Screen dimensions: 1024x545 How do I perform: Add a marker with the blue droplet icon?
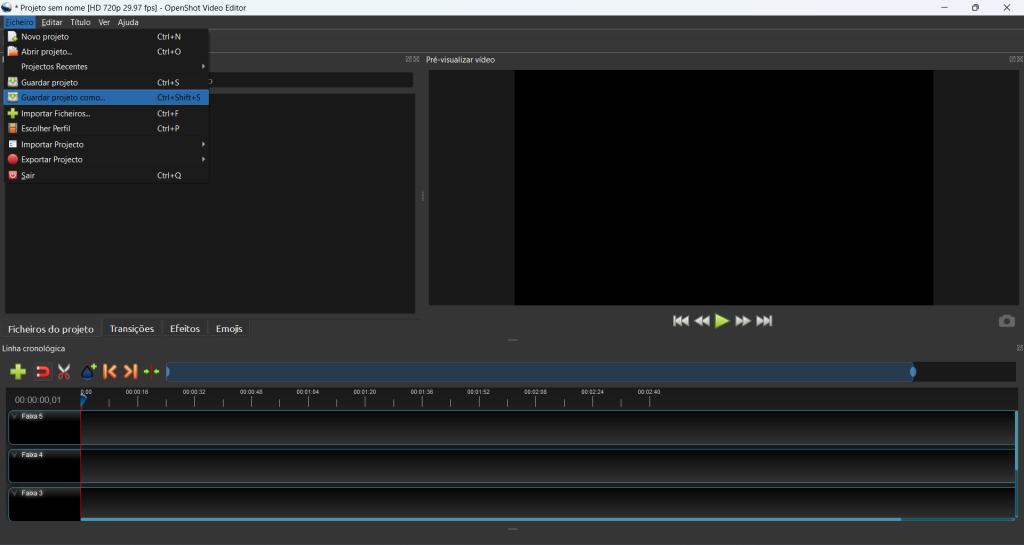click(88, 372)
